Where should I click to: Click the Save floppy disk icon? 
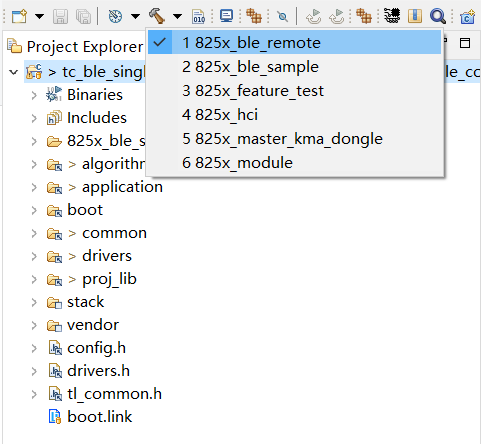60,16
